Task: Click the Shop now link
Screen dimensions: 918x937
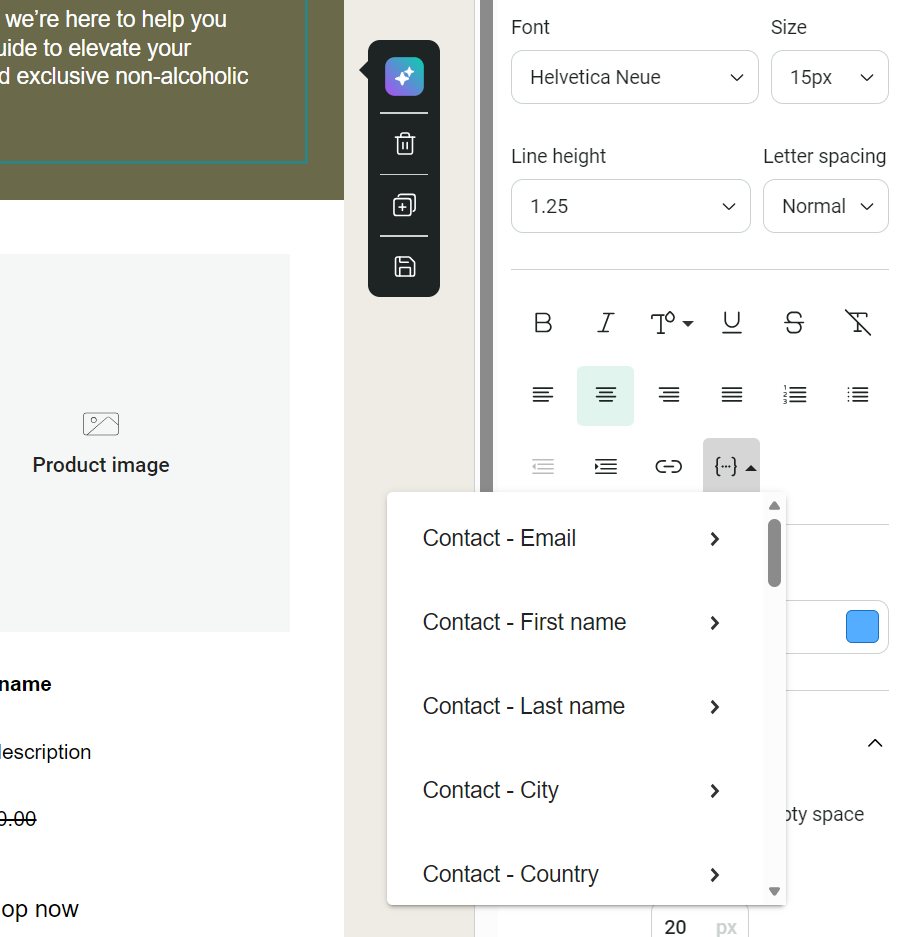Action: [x=39, y=909]
